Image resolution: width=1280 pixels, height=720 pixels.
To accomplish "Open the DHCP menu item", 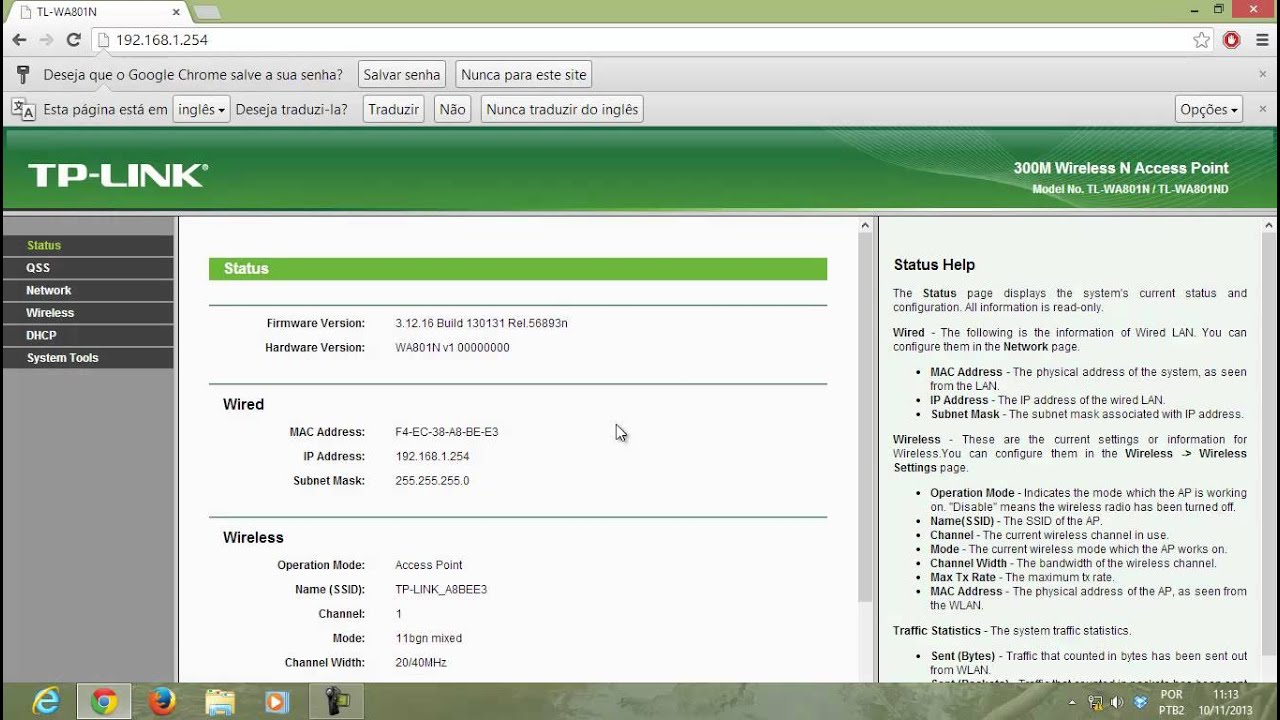I will point(88,335).
